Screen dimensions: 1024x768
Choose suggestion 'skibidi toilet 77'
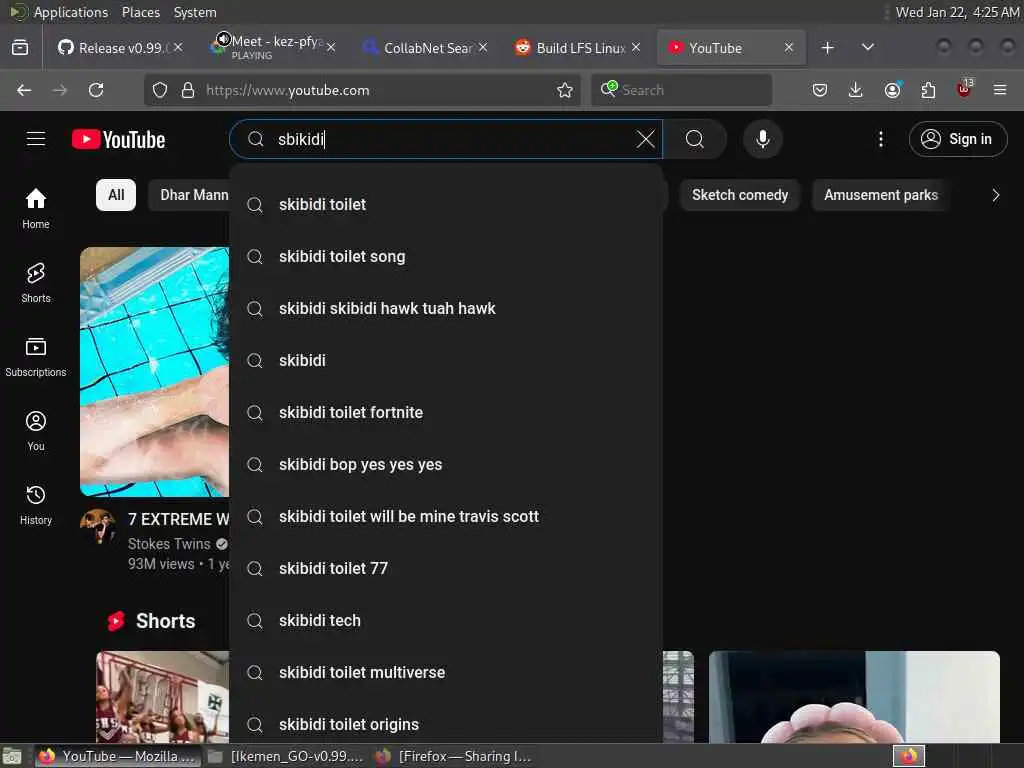[x=446, y=568]
